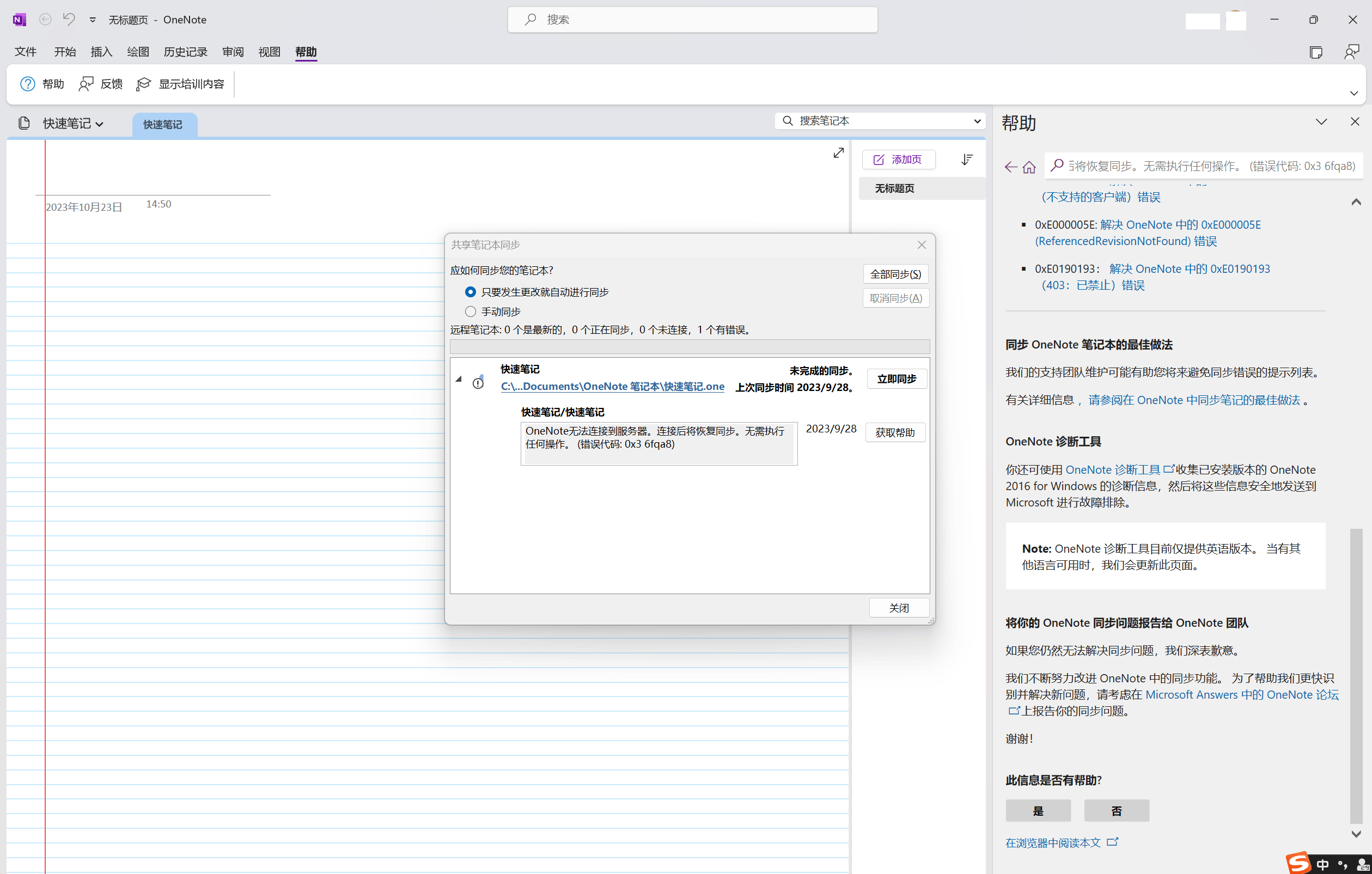Screen dimensions: 1372x874
Task: Click the error message text box
Action: click(x=658, y=444)
